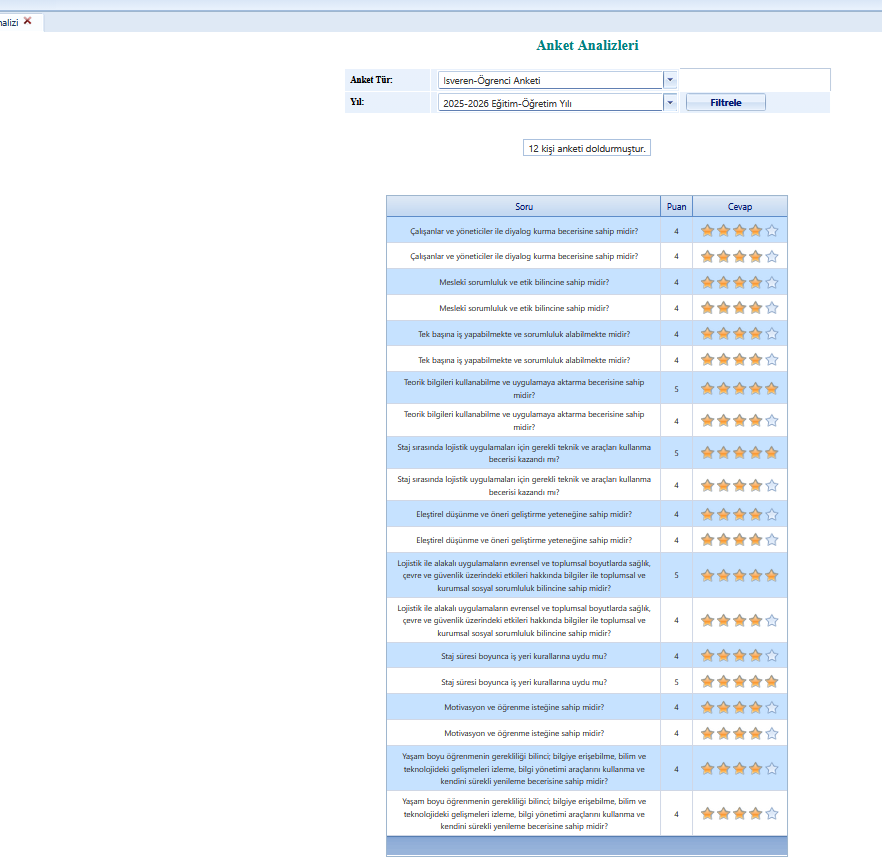Click third star in white Eleştirel düşünme row
The image size is (895, 861).
tap(740, 540)
